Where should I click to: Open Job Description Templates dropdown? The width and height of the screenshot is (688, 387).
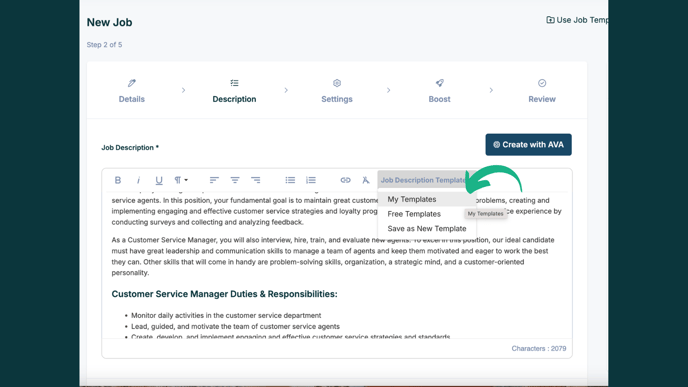point(423,180)
